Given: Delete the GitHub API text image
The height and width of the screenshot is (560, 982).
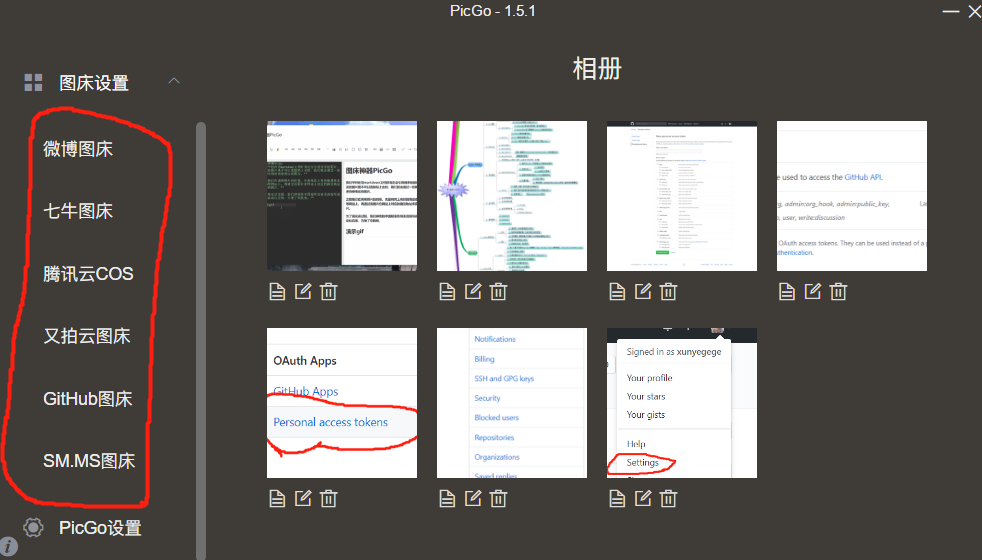Looking at the screenshot, I should [838, 291].
